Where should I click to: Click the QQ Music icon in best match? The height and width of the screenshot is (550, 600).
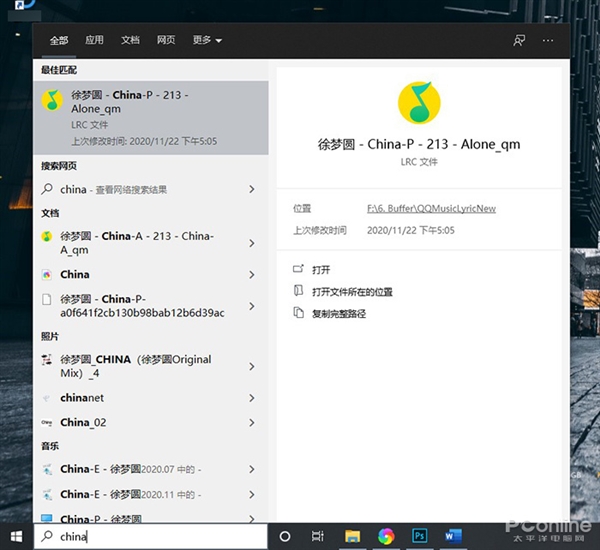pyautogui.click(x=52, y=100)
